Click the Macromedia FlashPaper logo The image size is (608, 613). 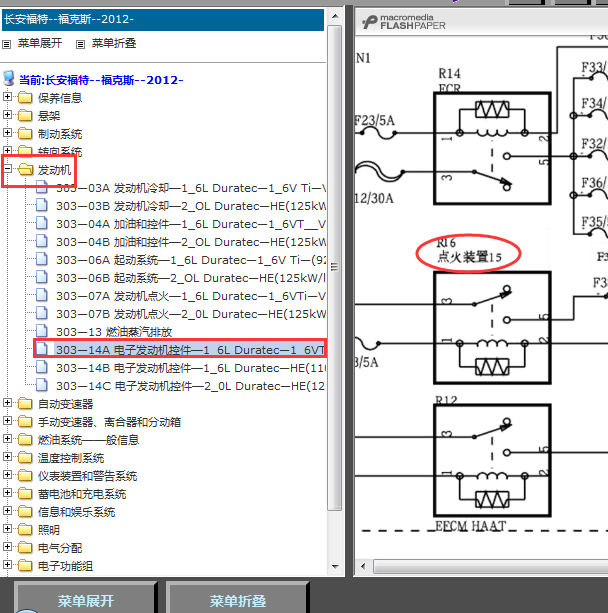pyautogui.click(x=404, y=22)
